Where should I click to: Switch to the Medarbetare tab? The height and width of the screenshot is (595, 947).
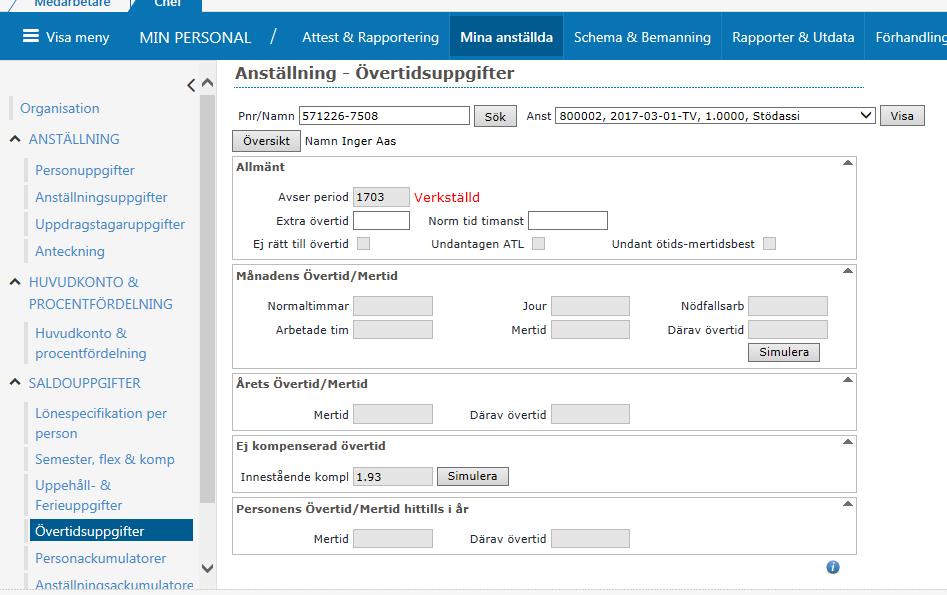pos(72,4)
